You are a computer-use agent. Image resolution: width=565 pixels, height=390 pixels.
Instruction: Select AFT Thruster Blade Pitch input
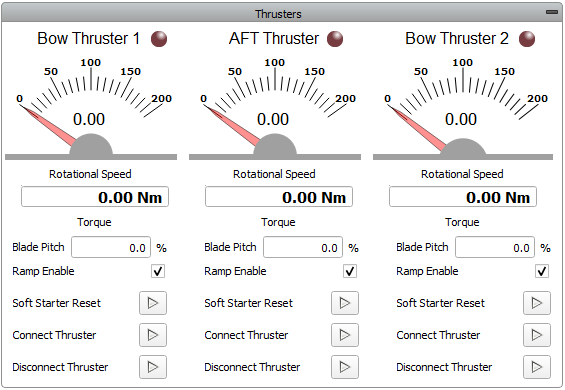303,247
